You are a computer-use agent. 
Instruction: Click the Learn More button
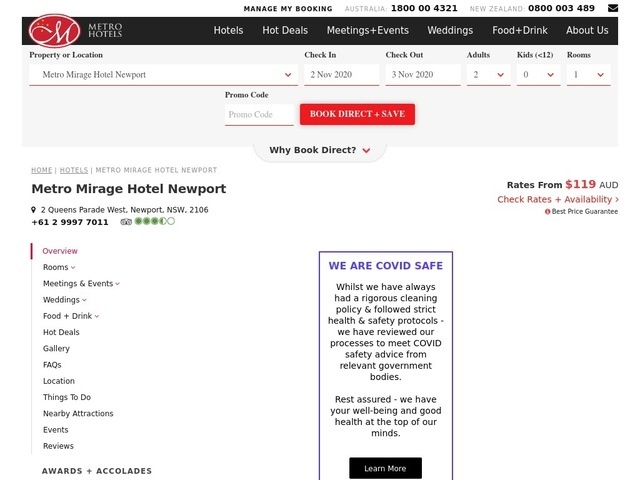tap(385, 469)
